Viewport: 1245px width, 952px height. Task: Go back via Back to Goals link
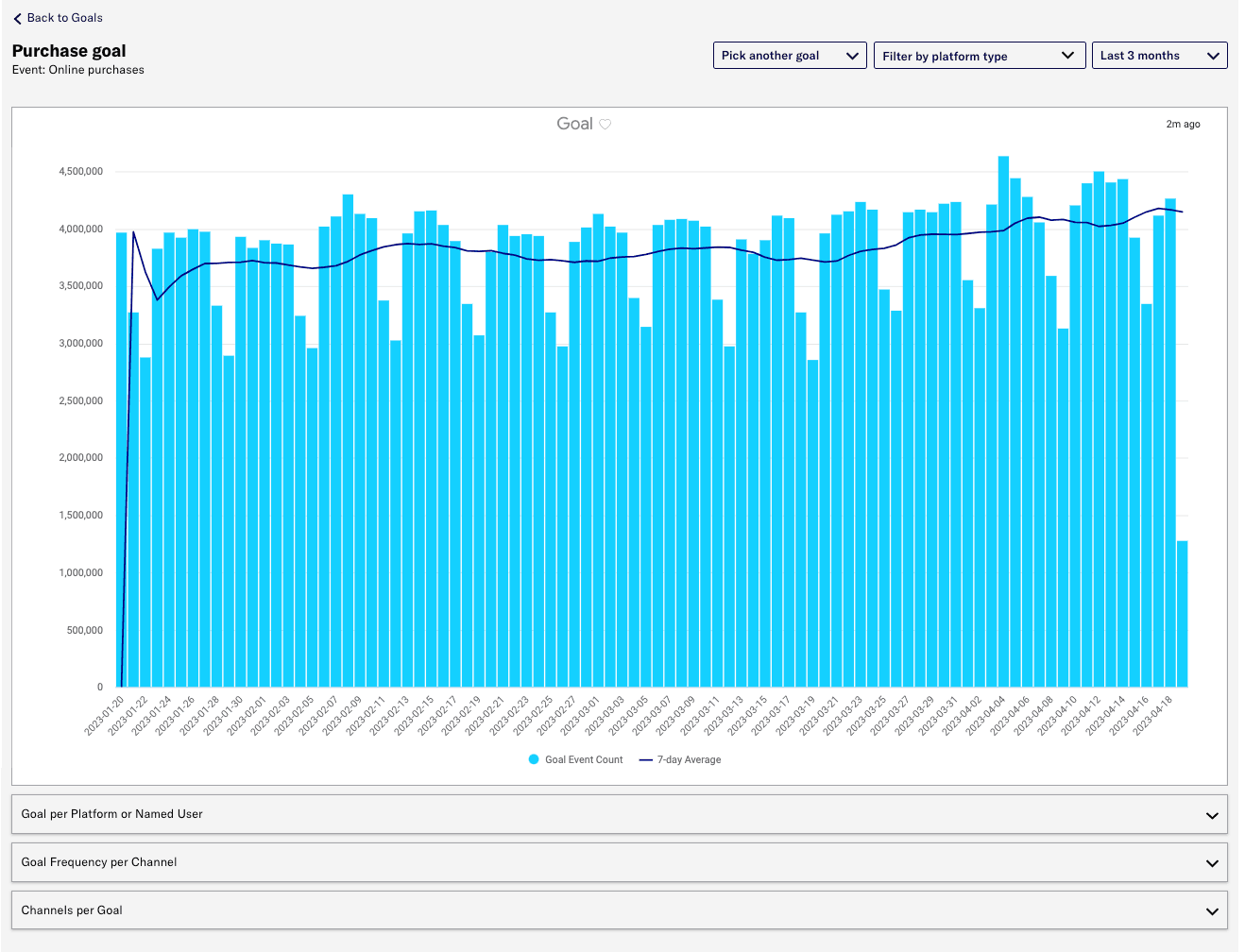(64, 18)
